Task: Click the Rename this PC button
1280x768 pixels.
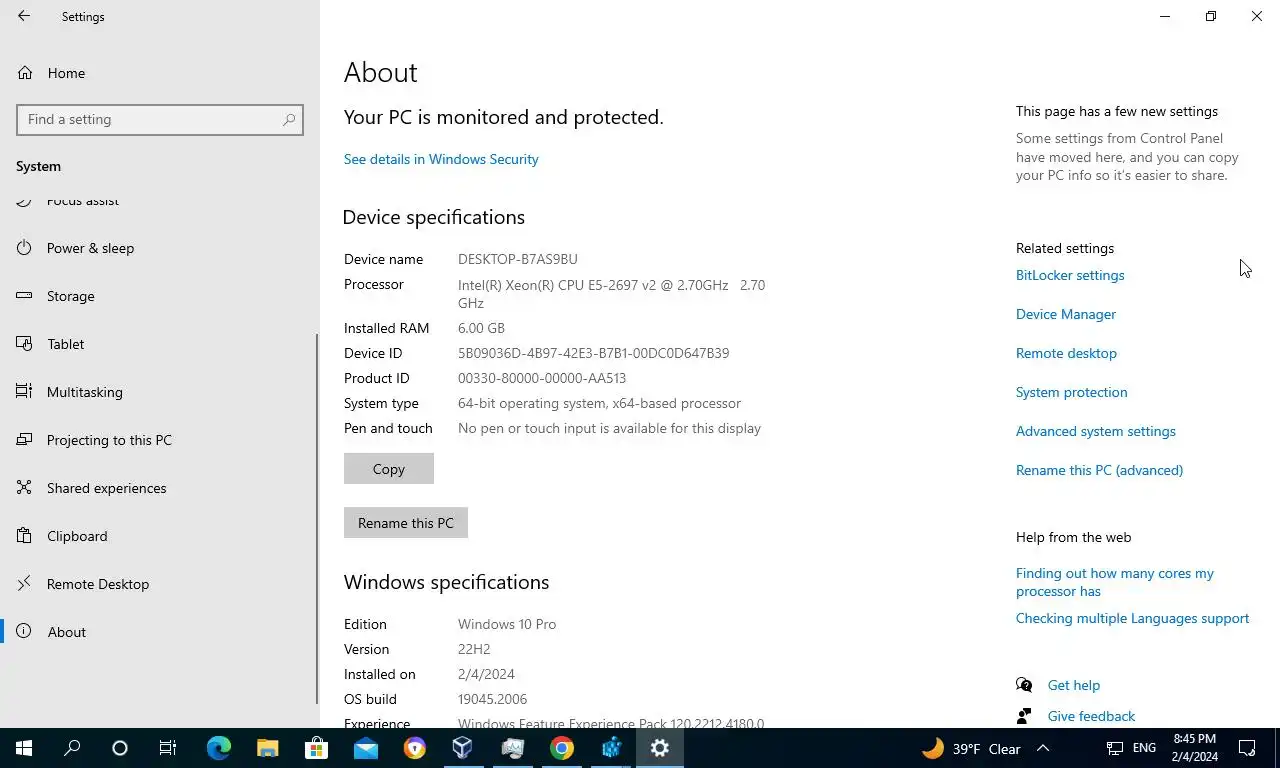Action: coord(406,523)
